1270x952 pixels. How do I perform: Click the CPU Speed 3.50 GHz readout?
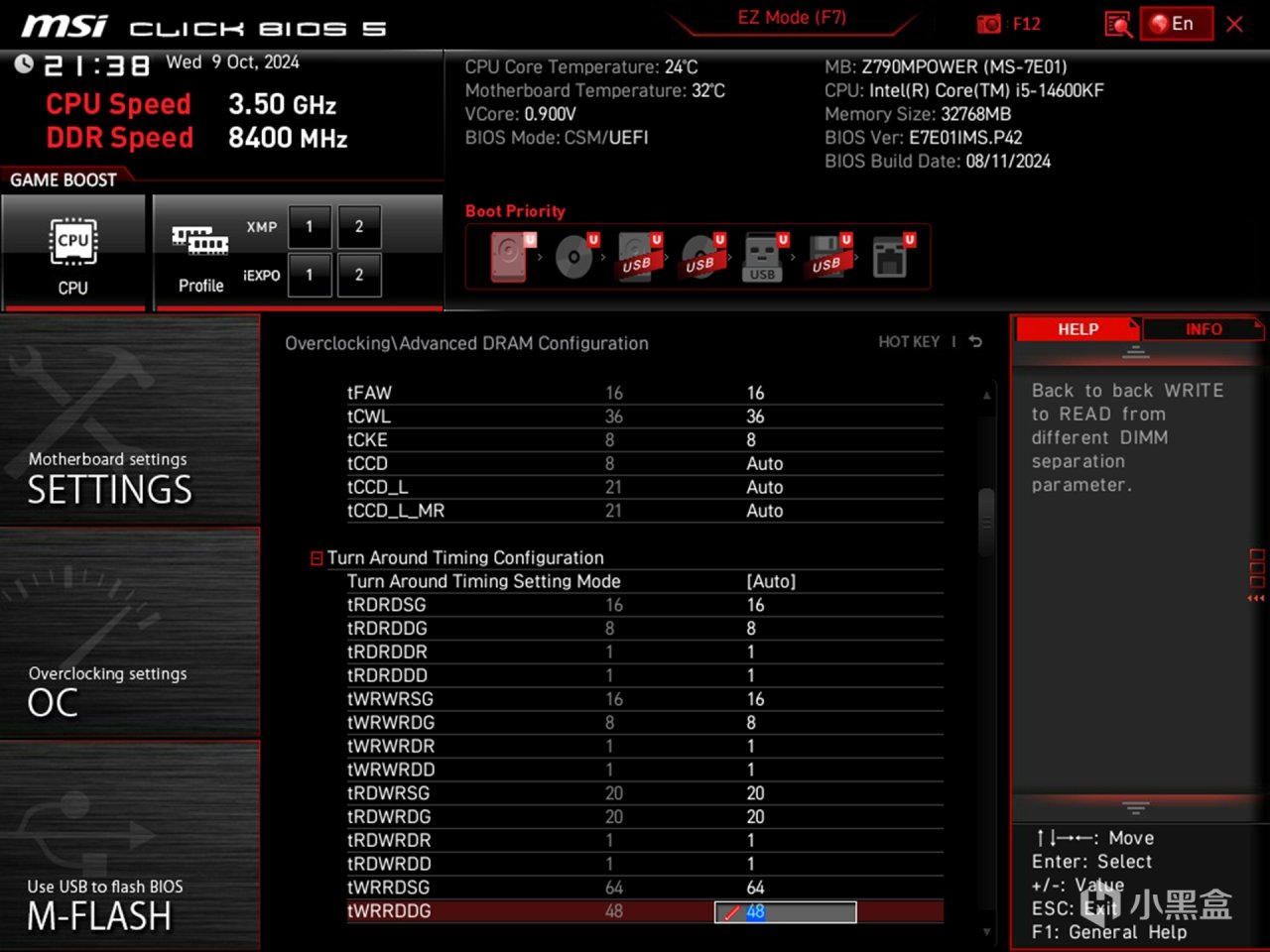click(191, 104)
